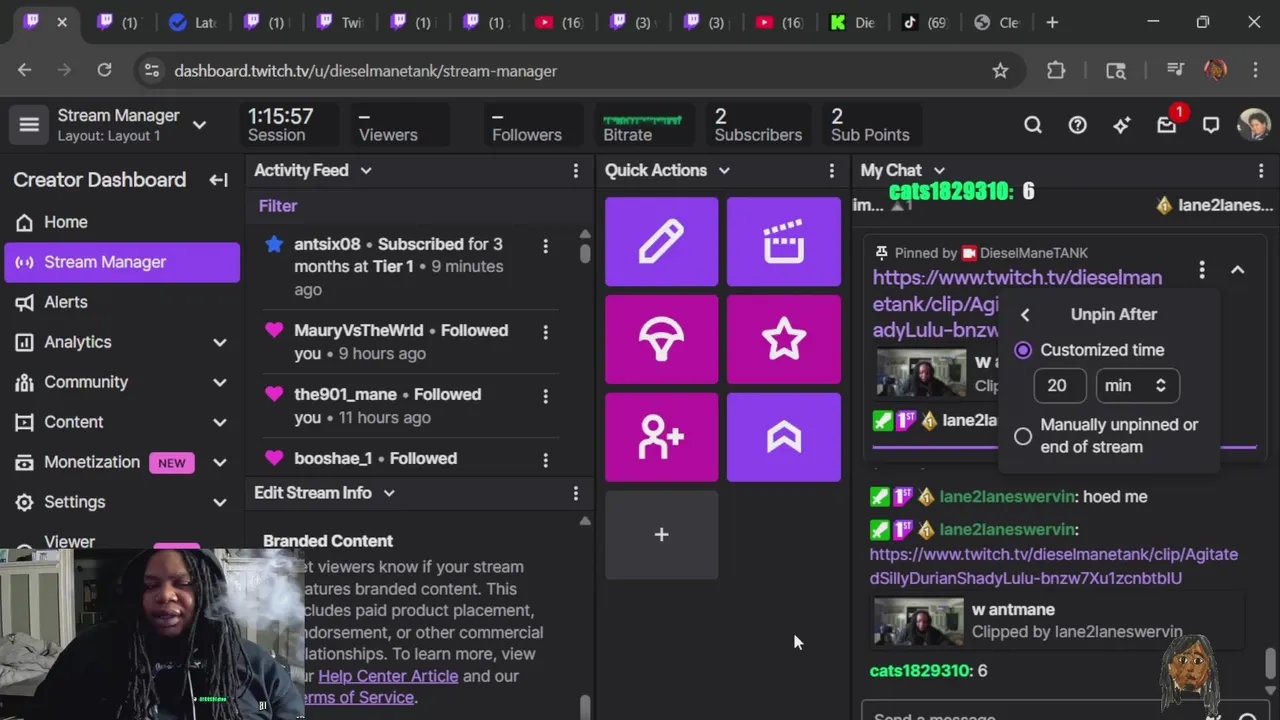Viewport: 1280px width, 720px height.
Task: Open options for booshae_1 follow event
Action: coord(545,460)
